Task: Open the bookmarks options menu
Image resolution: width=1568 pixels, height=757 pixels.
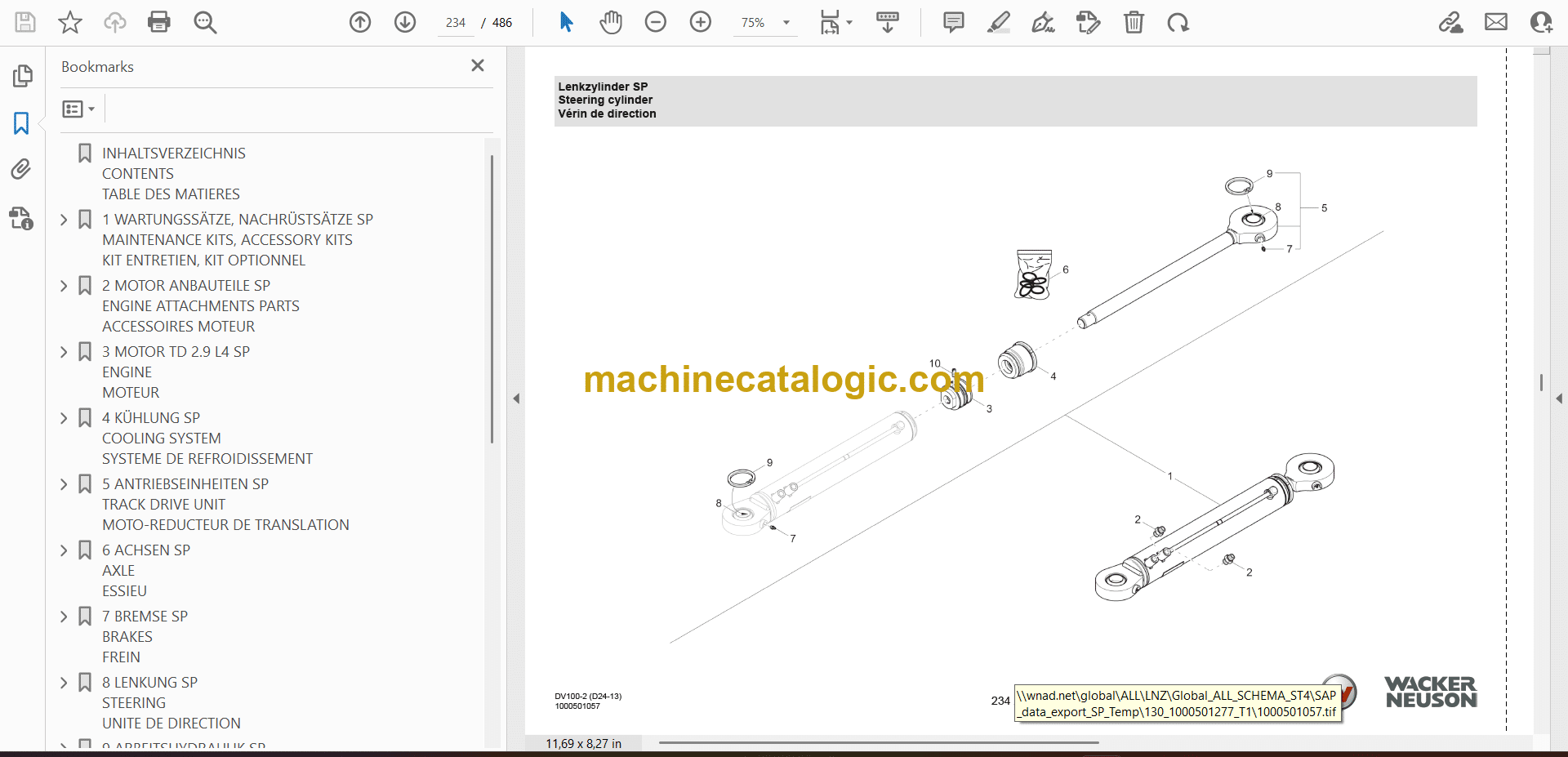Action: click(78, 109)
